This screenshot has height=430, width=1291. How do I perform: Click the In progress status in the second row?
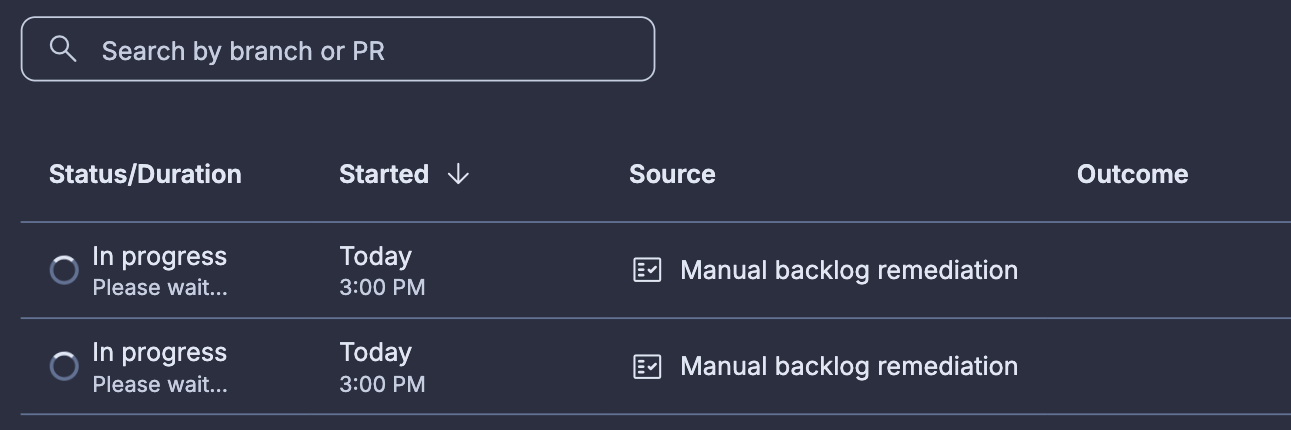pyautogui.click(x=160, y=353)
